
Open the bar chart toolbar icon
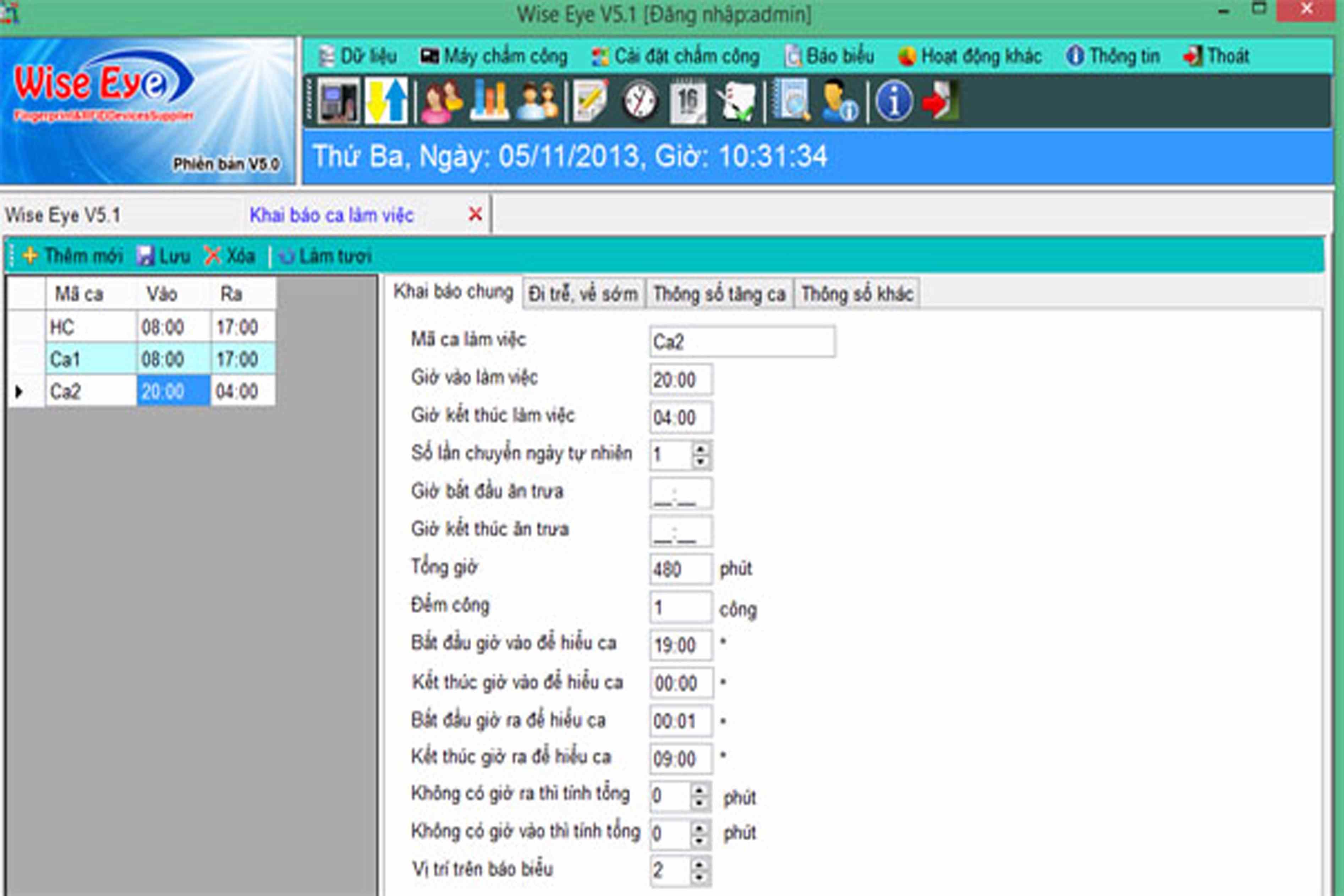click(489, 102)
